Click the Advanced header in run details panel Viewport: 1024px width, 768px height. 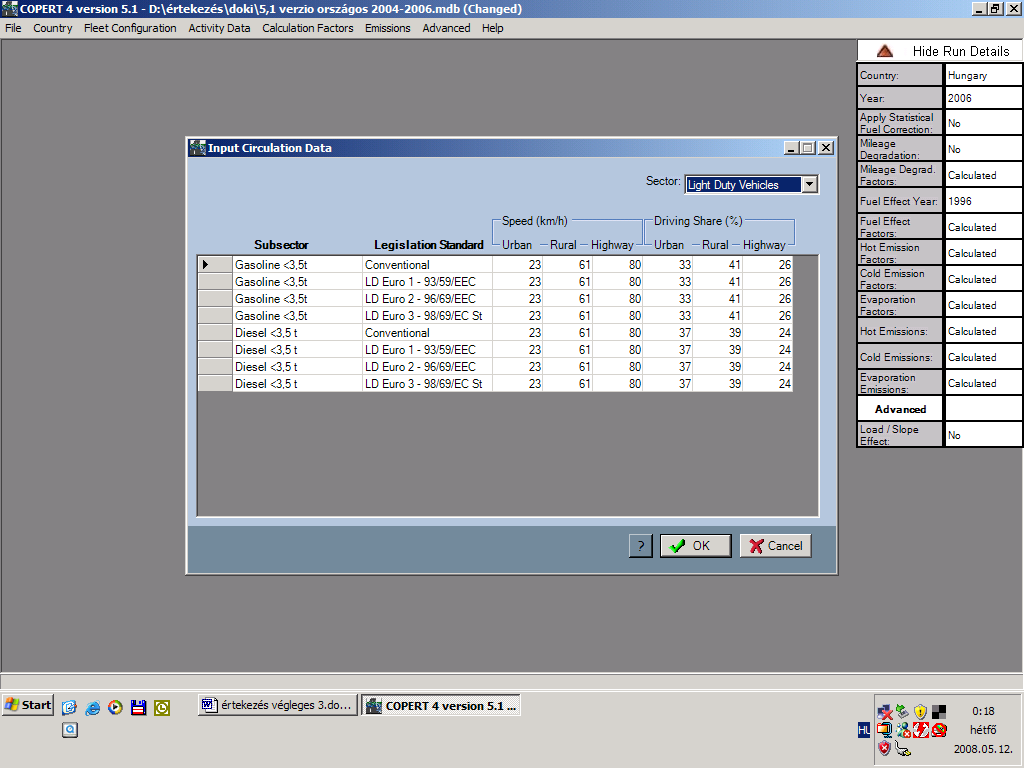tap(900, 409)
